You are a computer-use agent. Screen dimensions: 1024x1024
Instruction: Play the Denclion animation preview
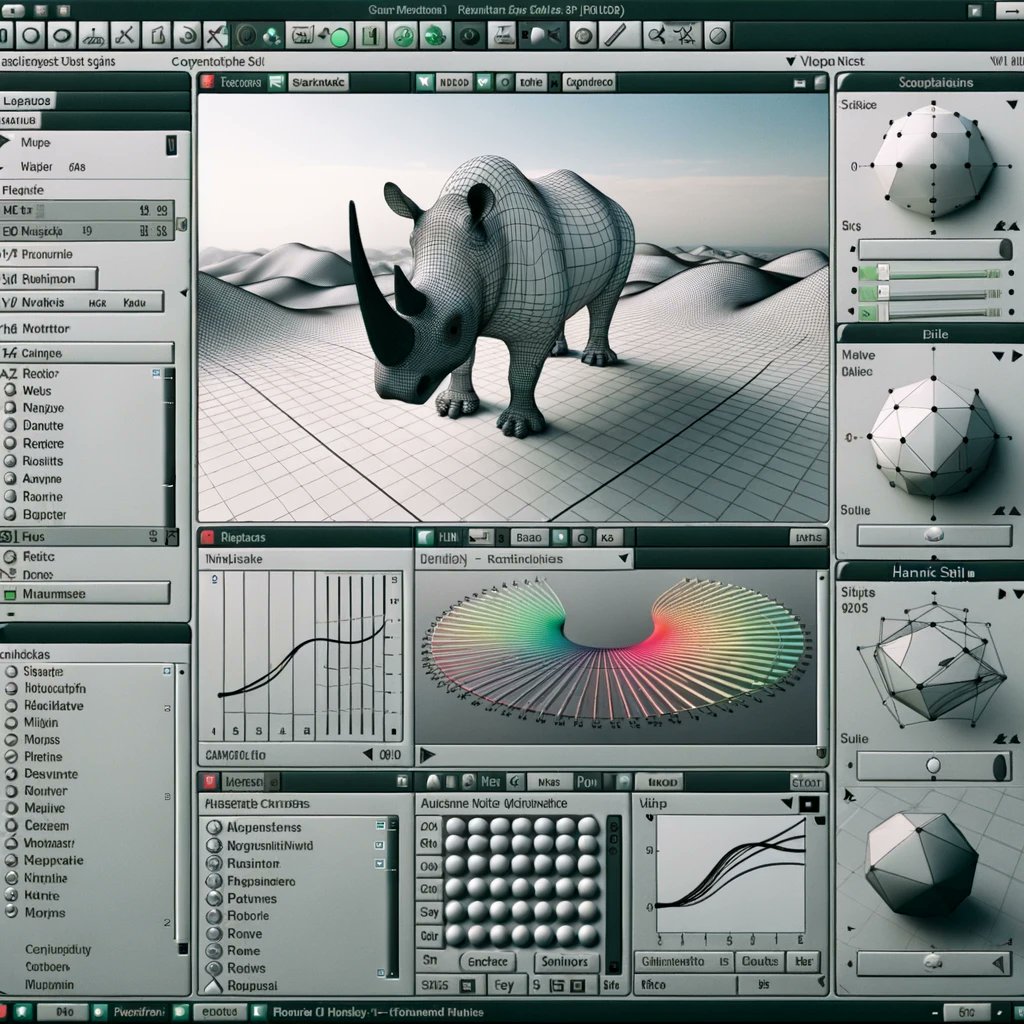[x=427, y=755]
